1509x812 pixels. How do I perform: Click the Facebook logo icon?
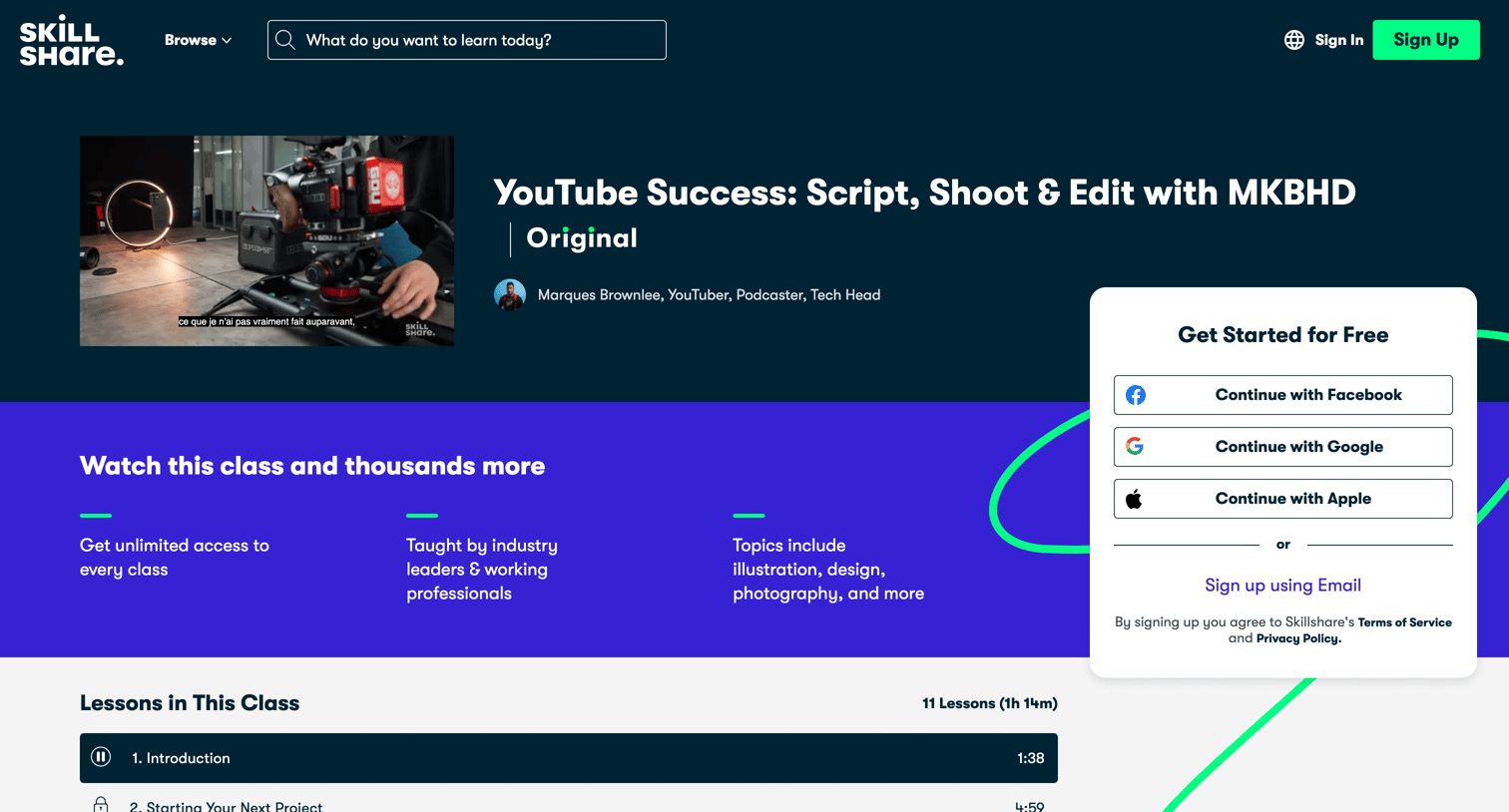tap(1136, 395)
